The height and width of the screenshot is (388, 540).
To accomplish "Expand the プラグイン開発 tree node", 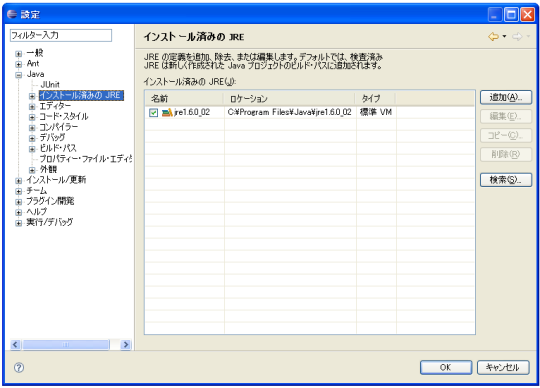I will tap(19, 202).
